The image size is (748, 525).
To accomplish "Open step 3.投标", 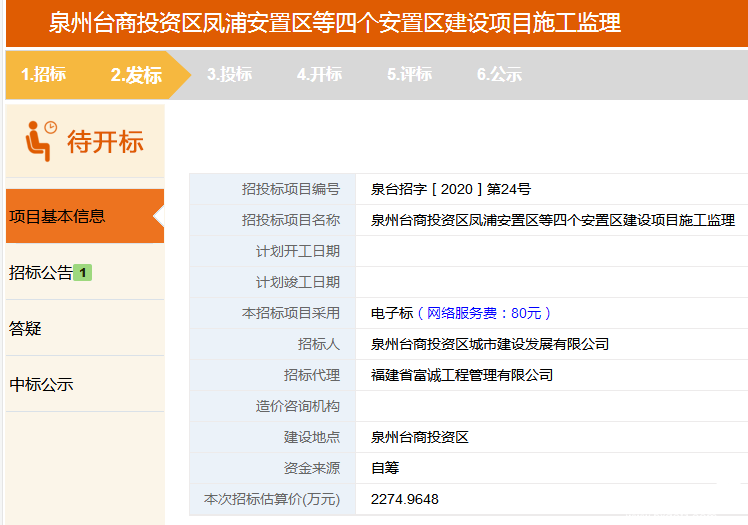I will 229,74.
